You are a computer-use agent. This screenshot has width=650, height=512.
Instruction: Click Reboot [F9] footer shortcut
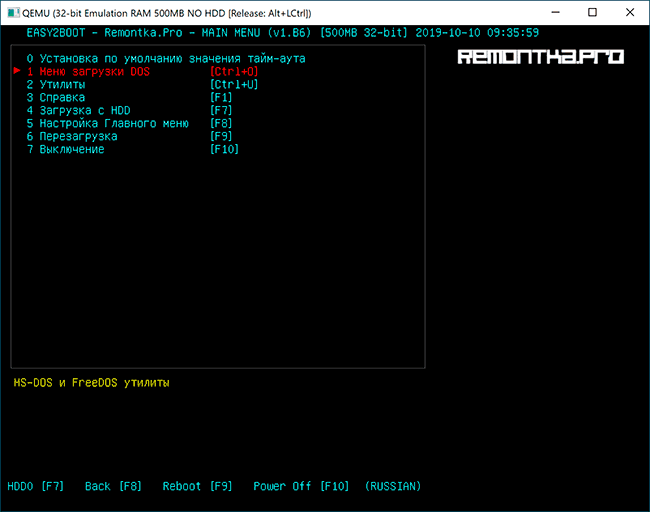(x=197, y=486)
